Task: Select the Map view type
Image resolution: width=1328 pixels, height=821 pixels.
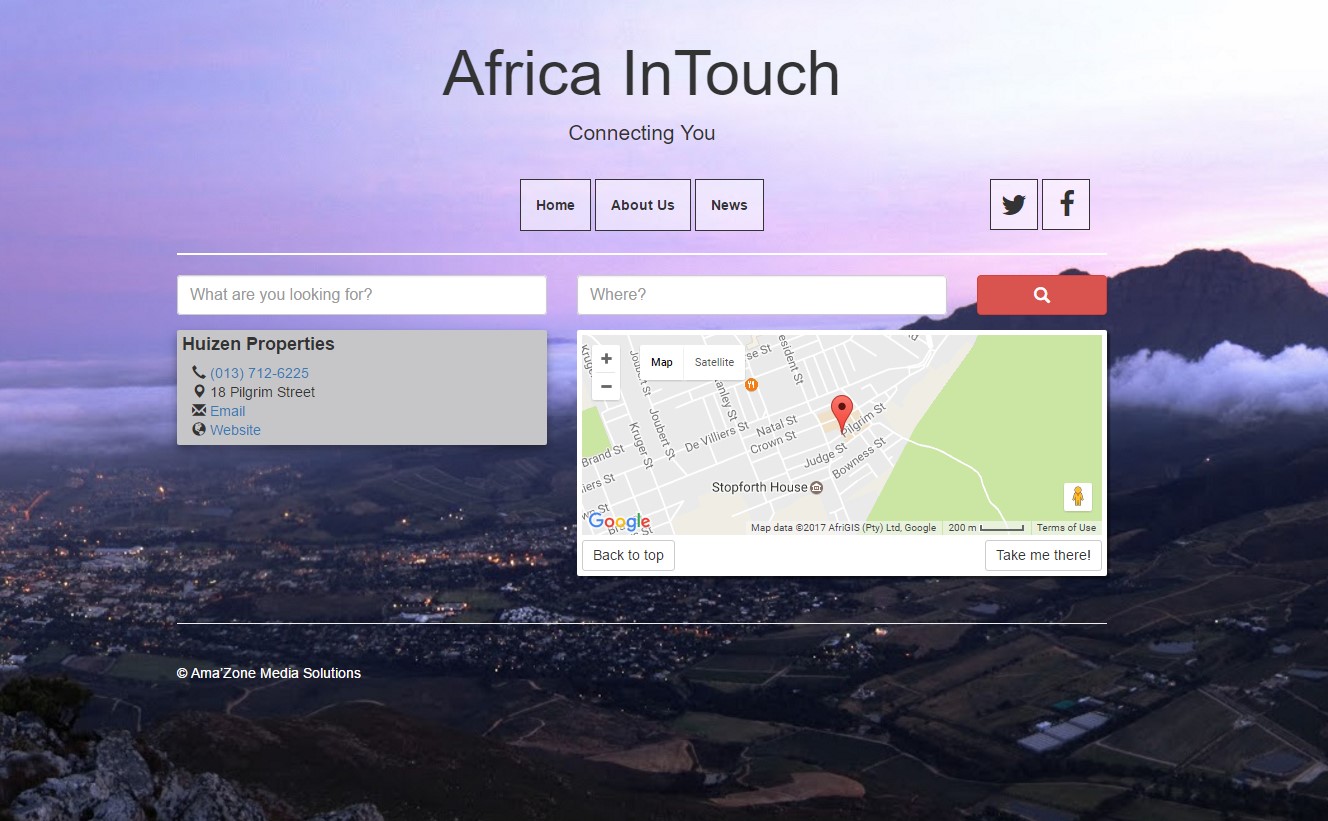Action: click(662, 362)
